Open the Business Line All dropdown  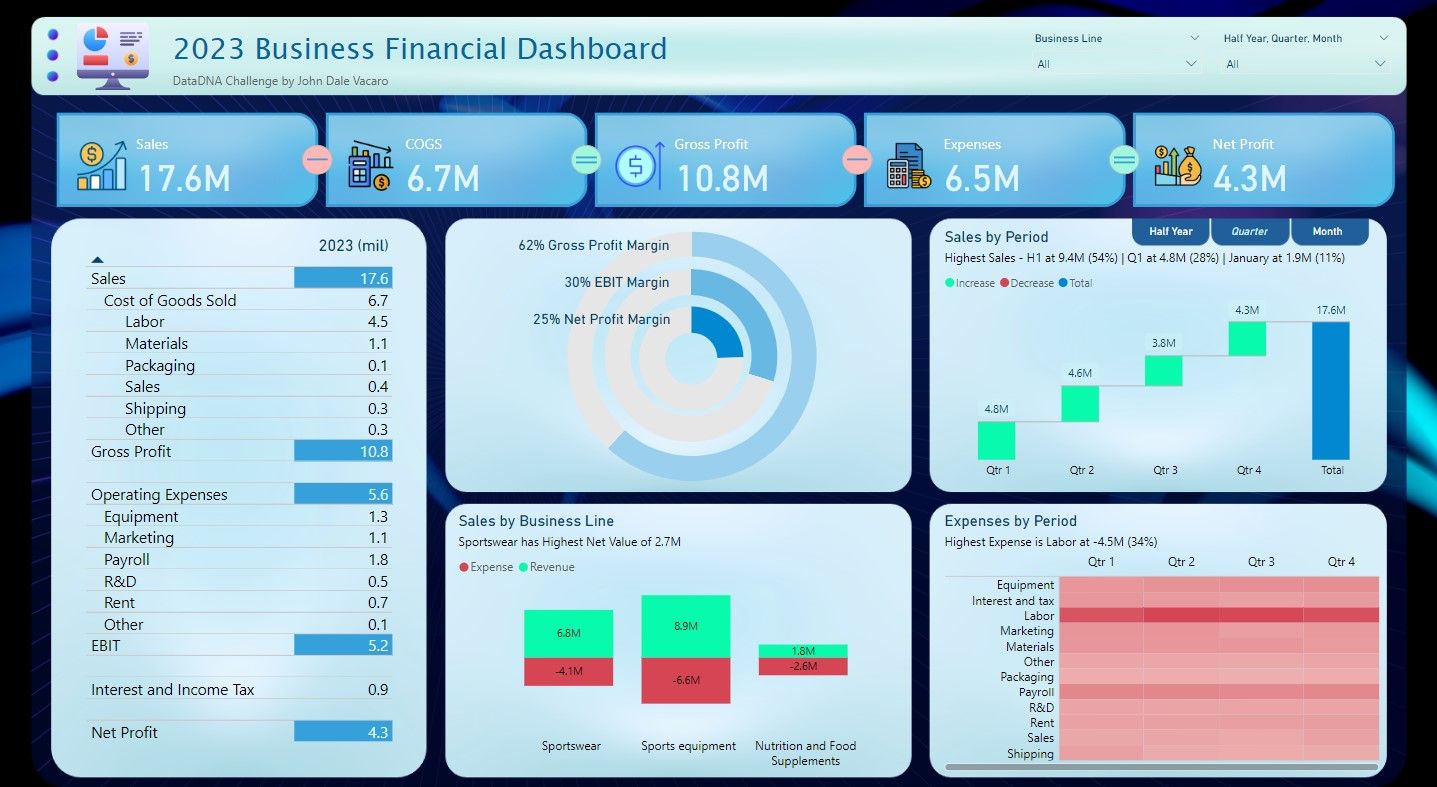click(x=1116, y=64)
